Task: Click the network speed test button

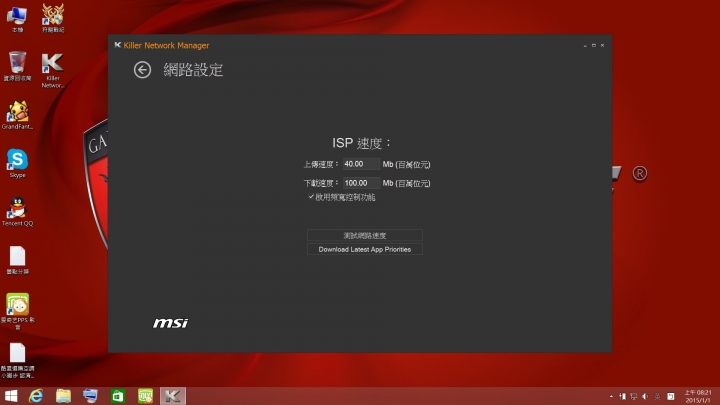Action: (365, 235)
